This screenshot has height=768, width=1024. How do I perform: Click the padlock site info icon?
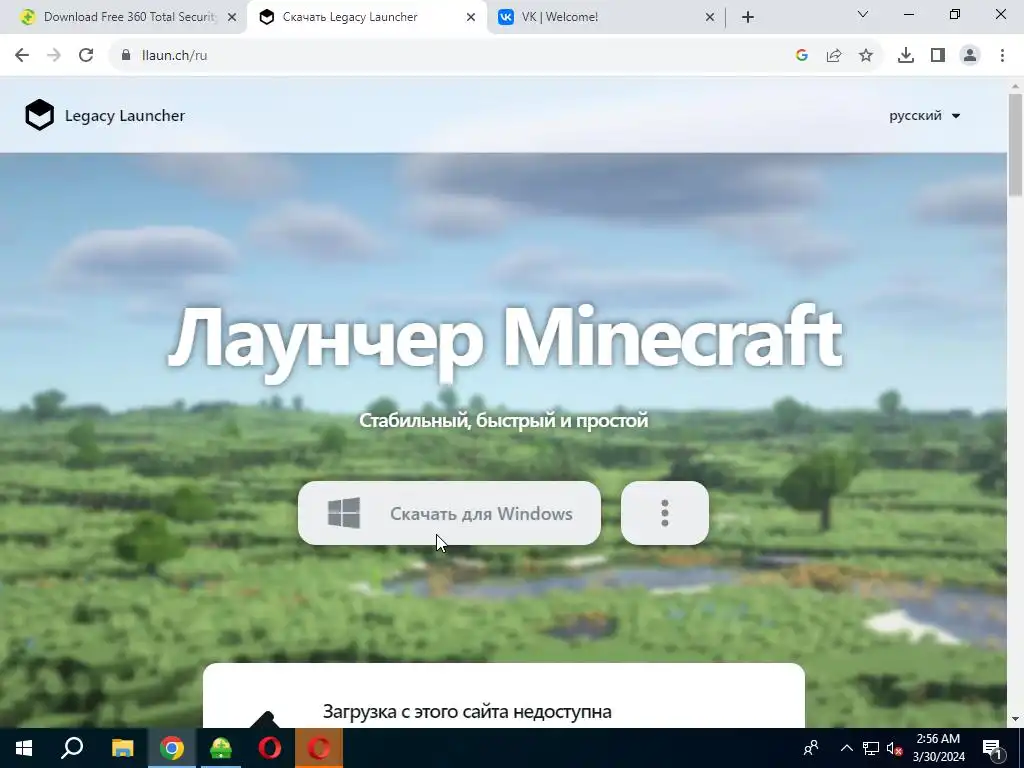(x=126, y=56)
